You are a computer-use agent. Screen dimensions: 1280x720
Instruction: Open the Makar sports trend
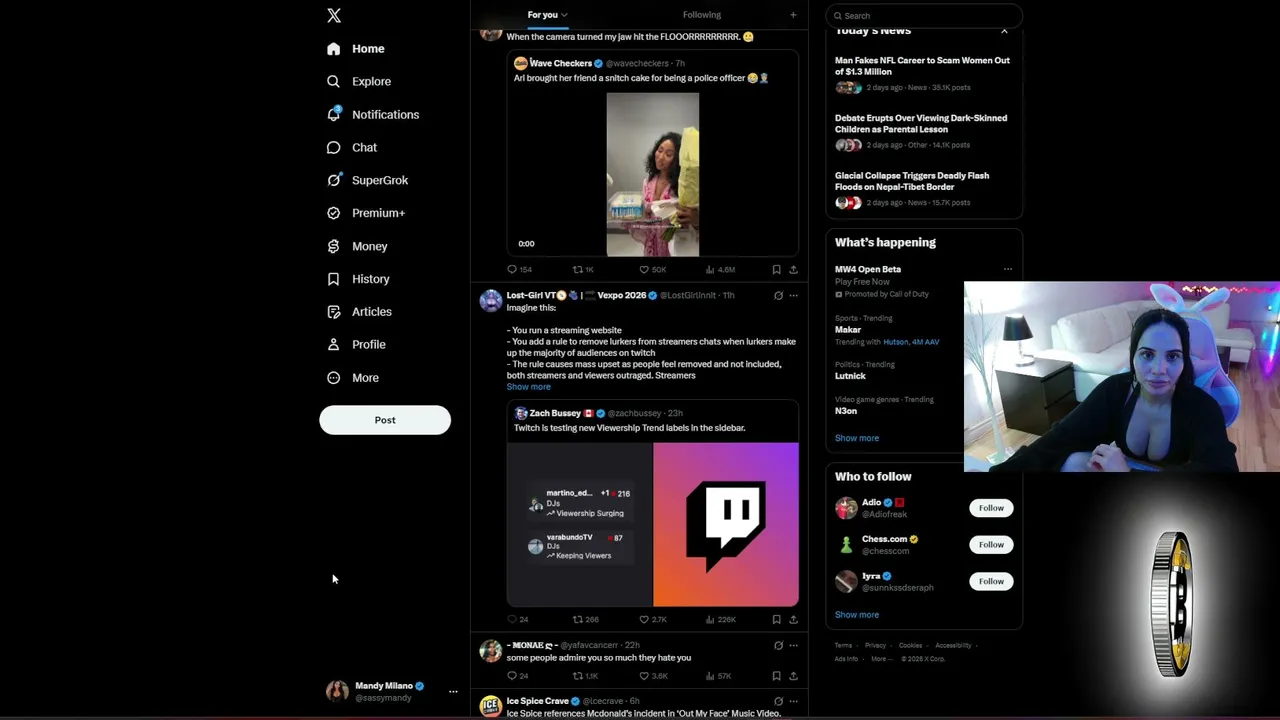(x=848, y=330)
